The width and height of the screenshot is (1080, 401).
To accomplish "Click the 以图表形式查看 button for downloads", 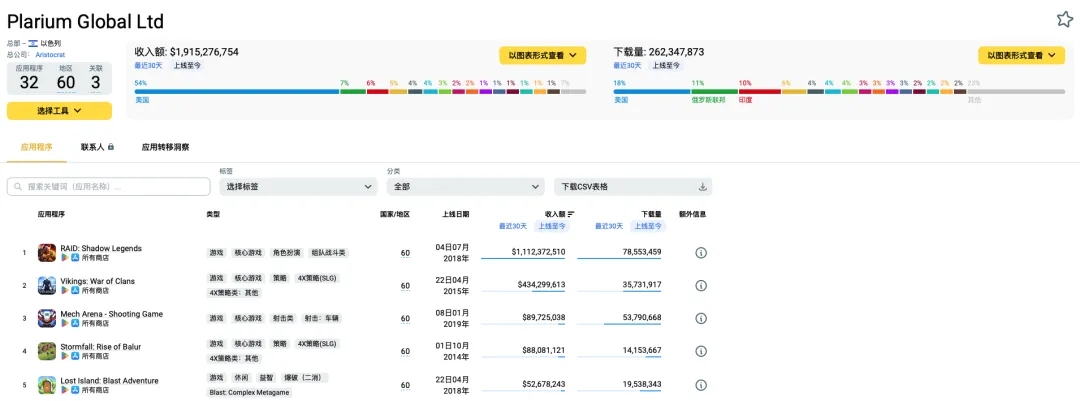I will click(x=1021, y=56).
